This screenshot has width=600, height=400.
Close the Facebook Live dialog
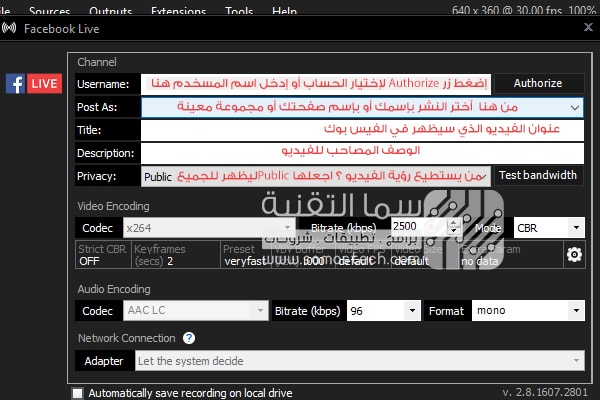(588, 27)
